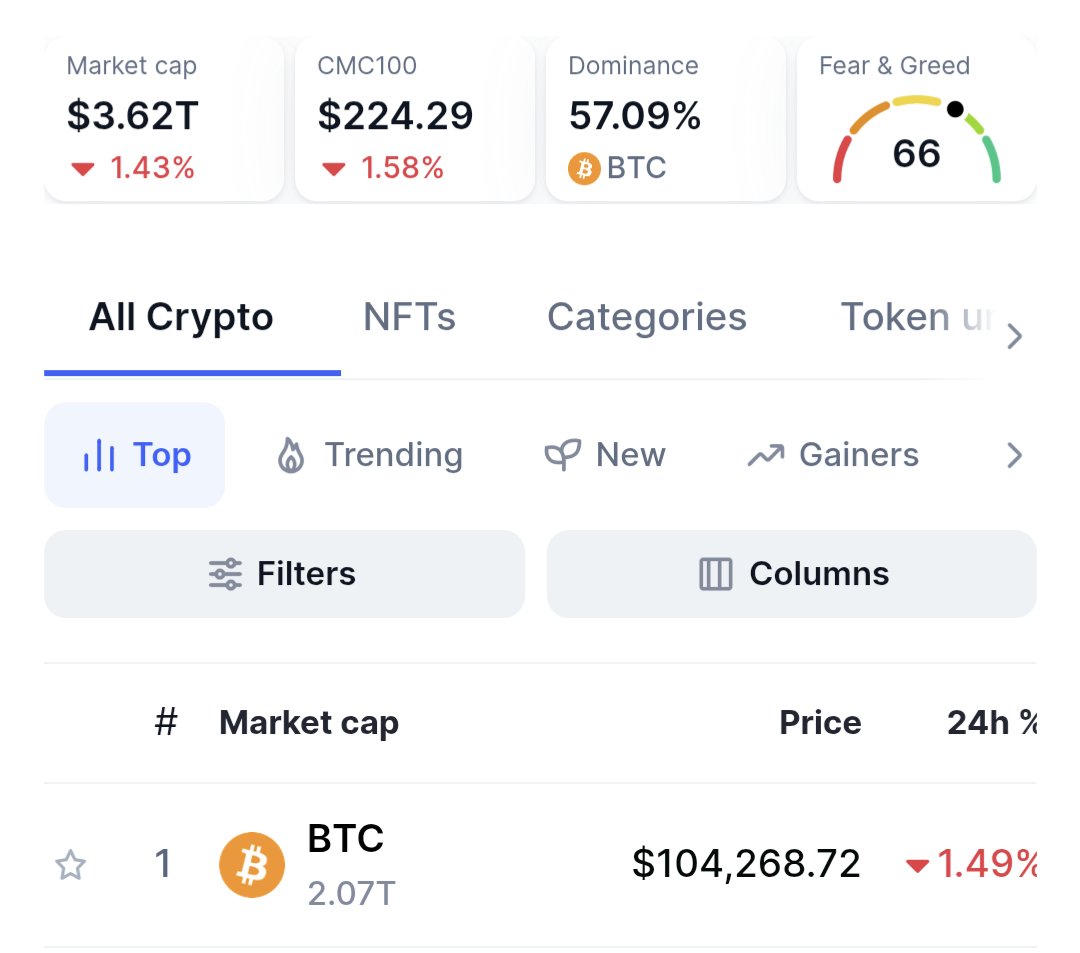Click the rising arrow icon beside Gainers

(x=766, y=455)
